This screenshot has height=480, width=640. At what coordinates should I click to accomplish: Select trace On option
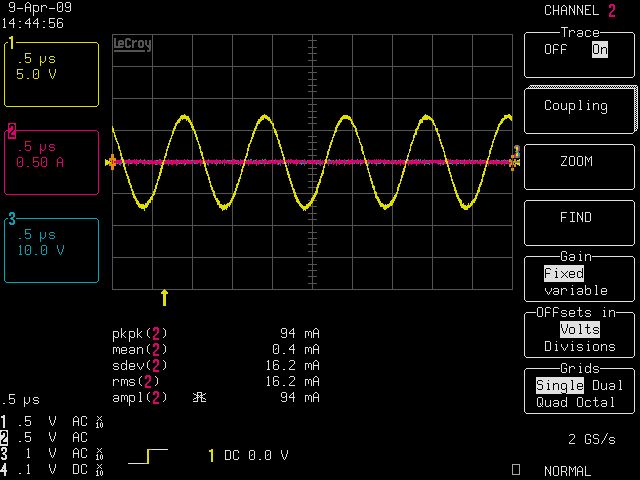(x=600, y=49)
